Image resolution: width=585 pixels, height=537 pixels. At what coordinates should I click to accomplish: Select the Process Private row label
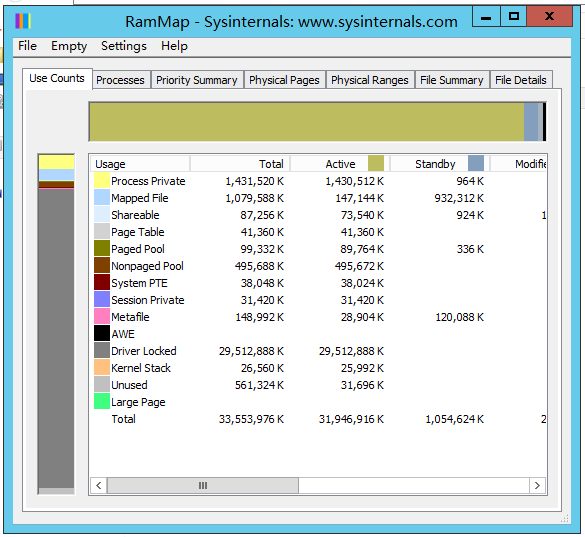click(148, 181)
